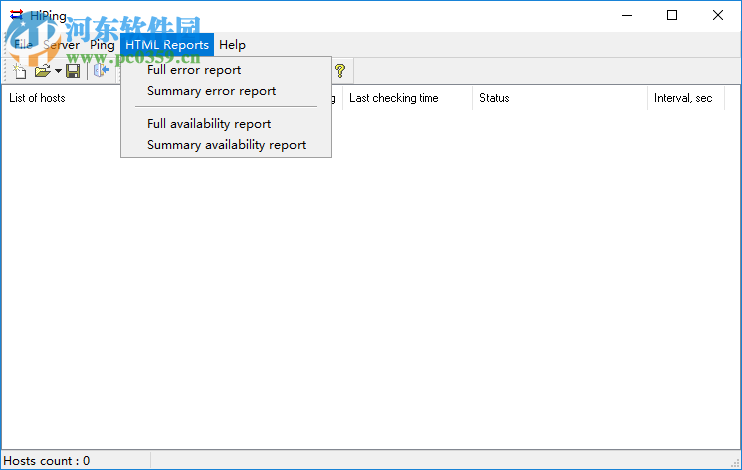Click the Status column header
This screenshot has width=742, height=470.
tap(560, 98)
